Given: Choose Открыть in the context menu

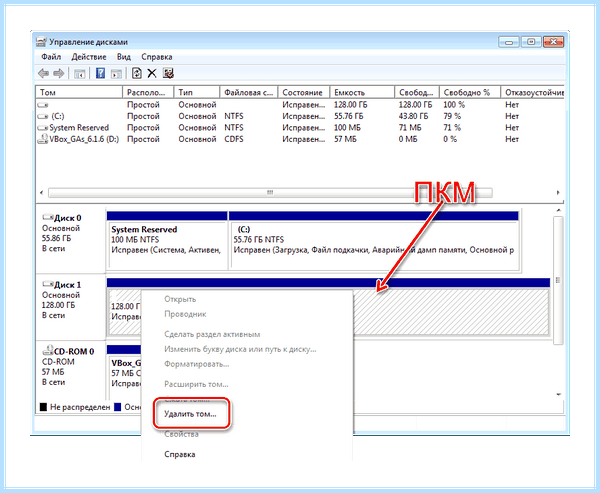Looking at the screenshot, I should pos(180,299).
